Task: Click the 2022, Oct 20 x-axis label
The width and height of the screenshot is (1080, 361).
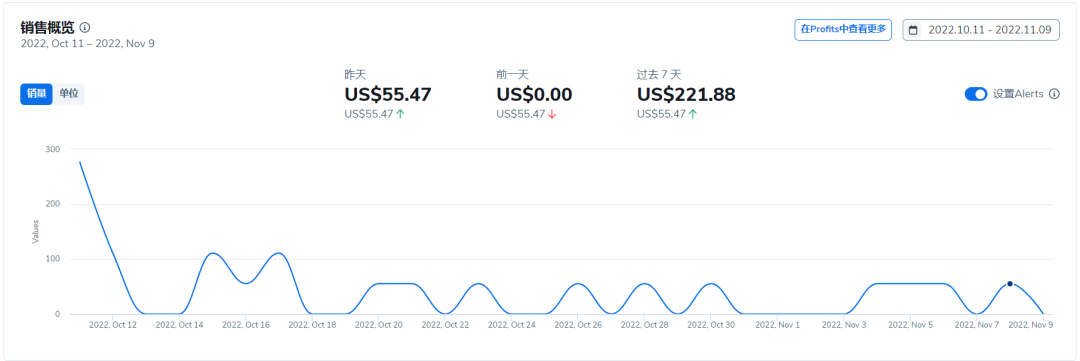Action: click(x=378, y=324)
